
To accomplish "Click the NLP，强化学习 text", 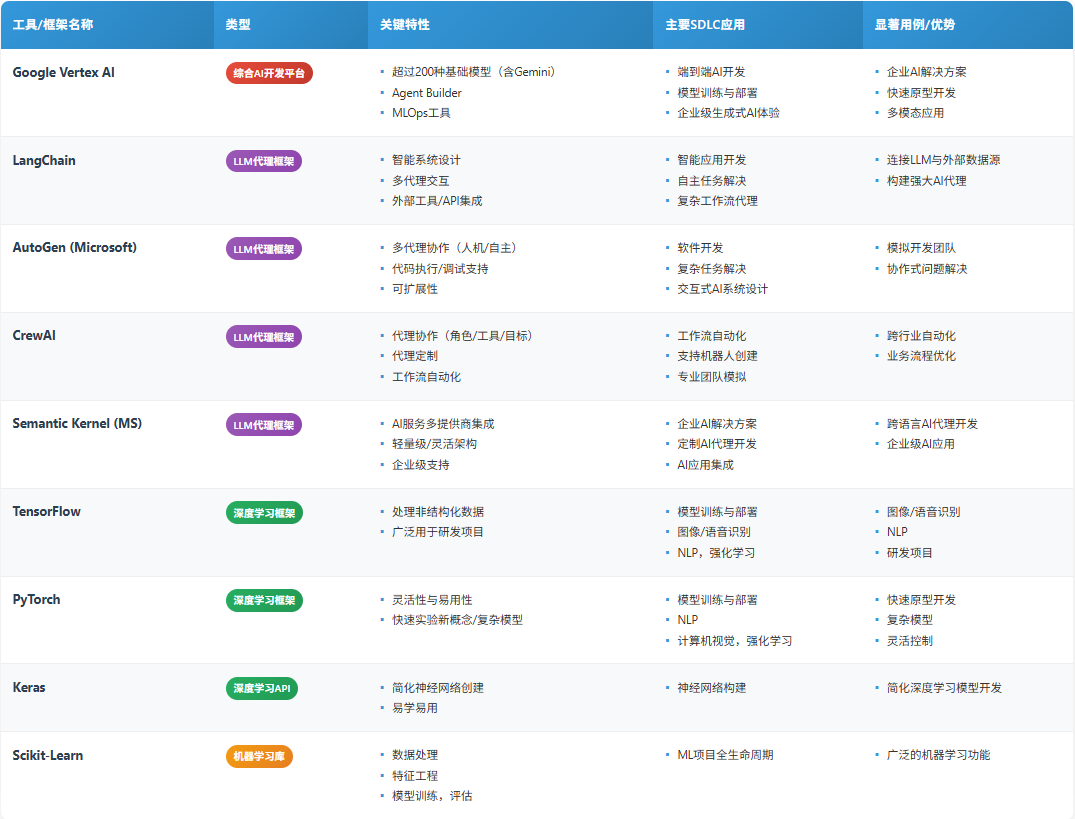I will (x=716, y=553).
